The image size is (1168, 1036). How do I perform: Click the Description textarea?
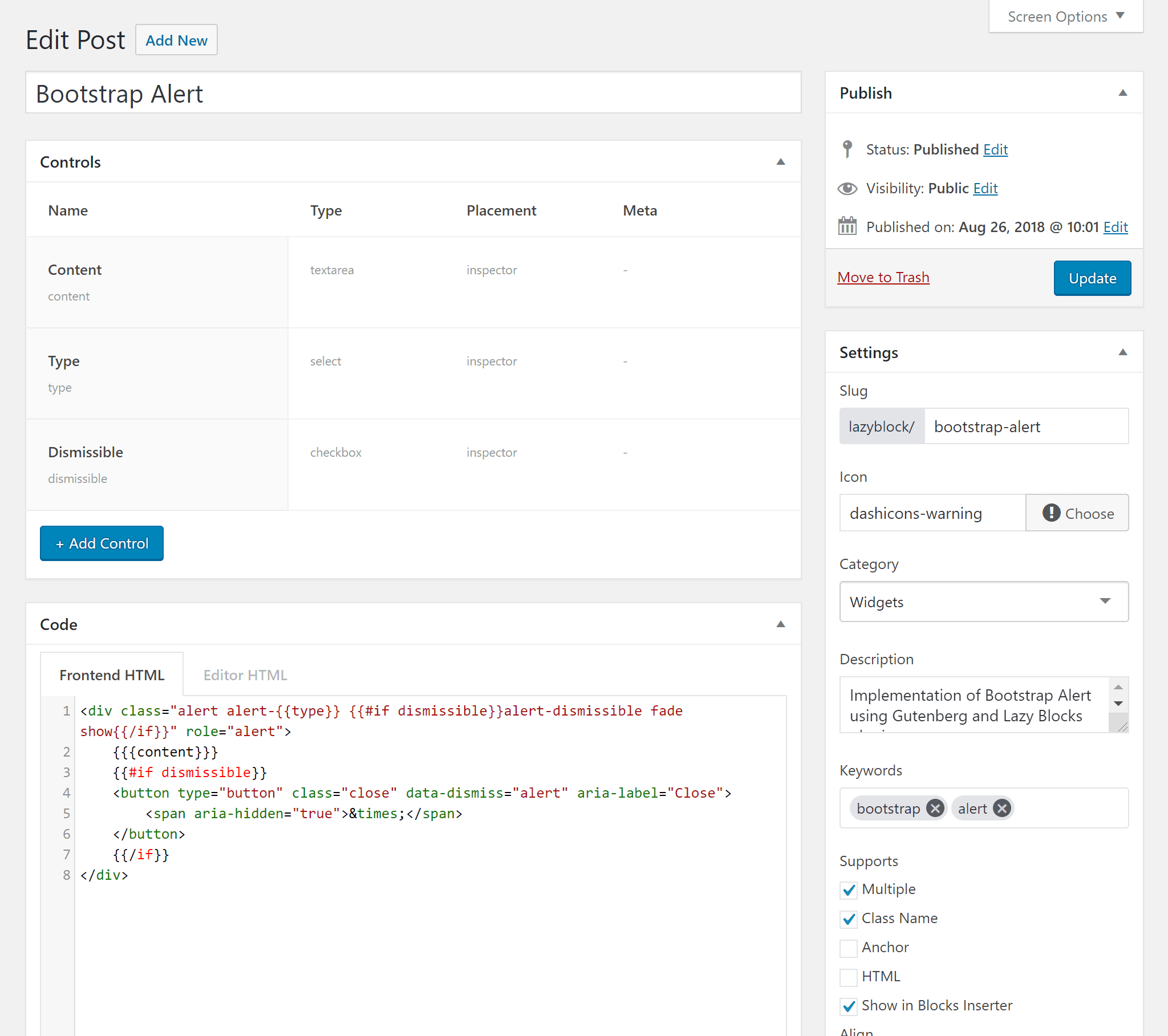click(x=974, y=705)
